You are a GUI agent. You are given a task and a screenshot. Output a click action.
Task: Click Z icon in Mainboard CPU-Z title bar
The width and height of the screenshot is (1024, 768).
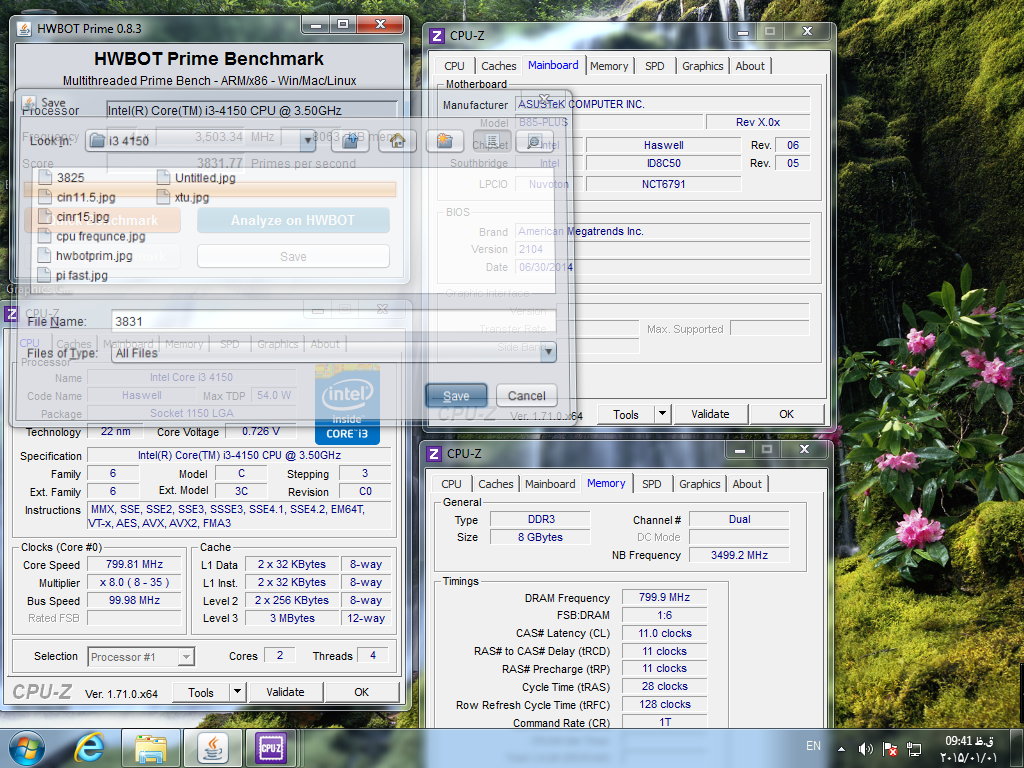point(437,36)
